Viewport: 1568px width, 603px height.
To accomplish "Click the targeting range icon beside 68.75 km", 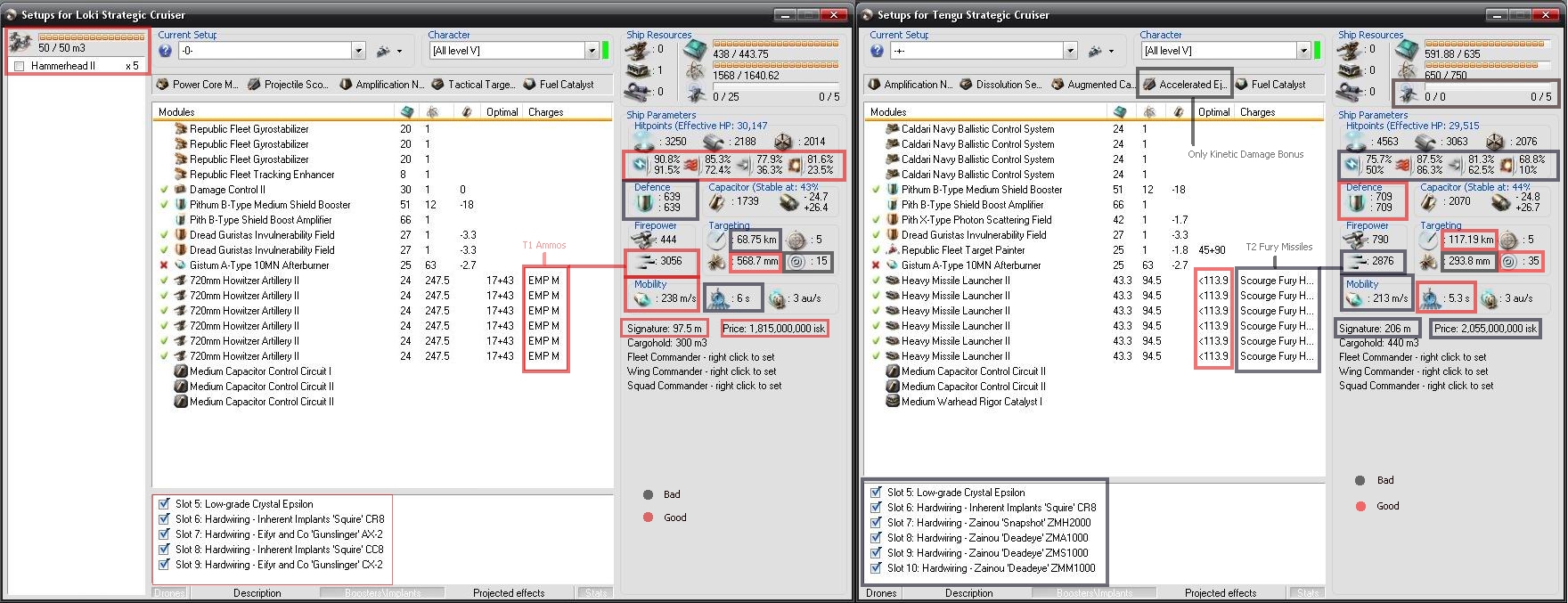I will (717, 240).
